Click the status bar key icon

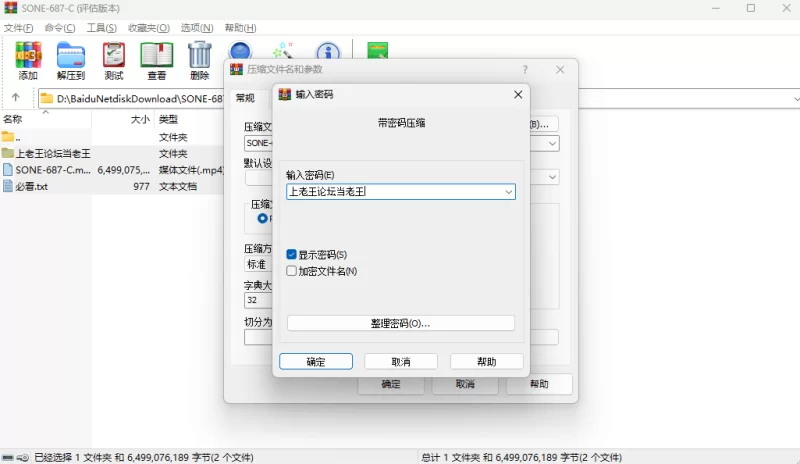[x=22, y=457]
